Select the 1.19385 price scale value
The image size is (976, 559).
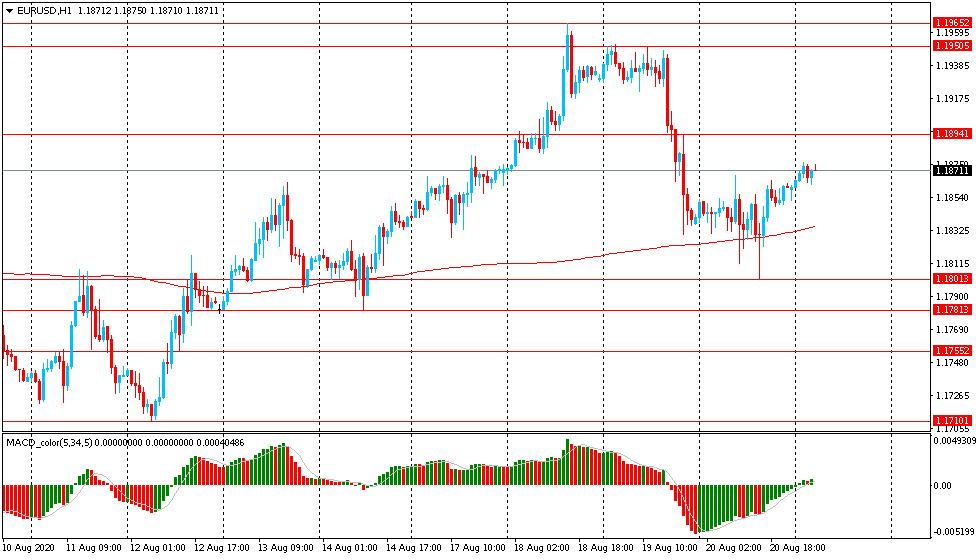[953, 66]
